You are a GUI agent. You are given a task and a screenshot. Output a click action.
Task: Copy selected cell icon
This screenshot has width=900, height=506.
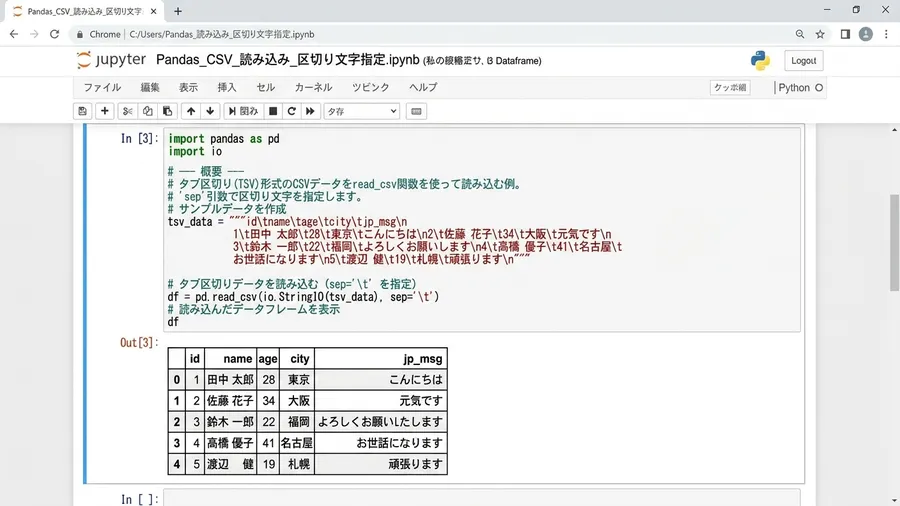148,111
